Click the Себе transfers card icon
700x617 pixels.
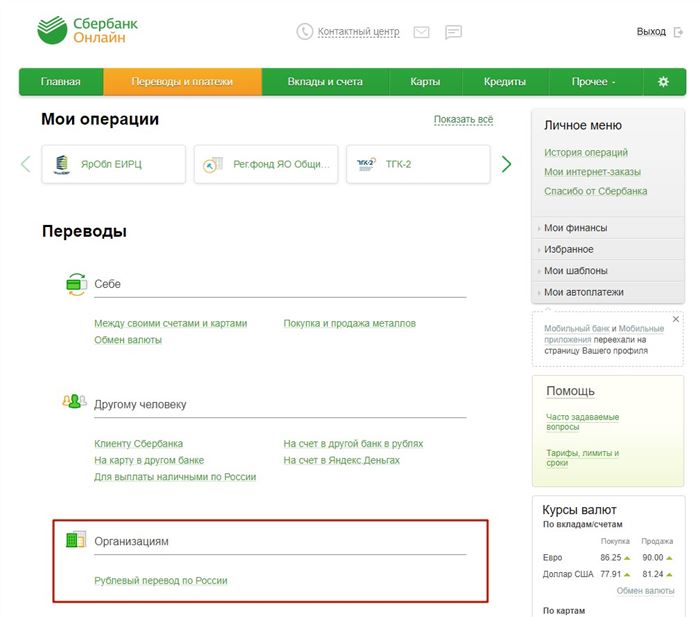pyautogui.click(x=76, y=284)
